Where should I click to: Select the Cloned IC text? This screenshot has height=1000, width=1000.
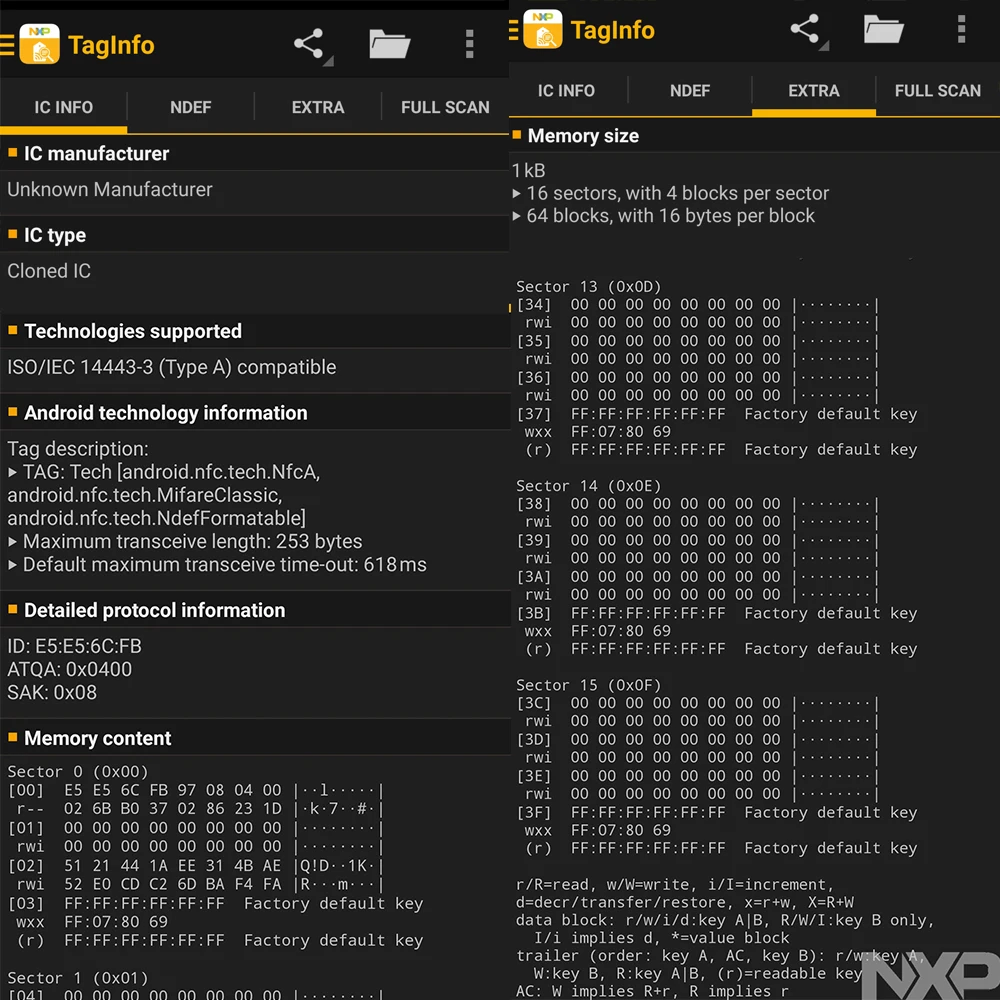click(x=49, y=271)
